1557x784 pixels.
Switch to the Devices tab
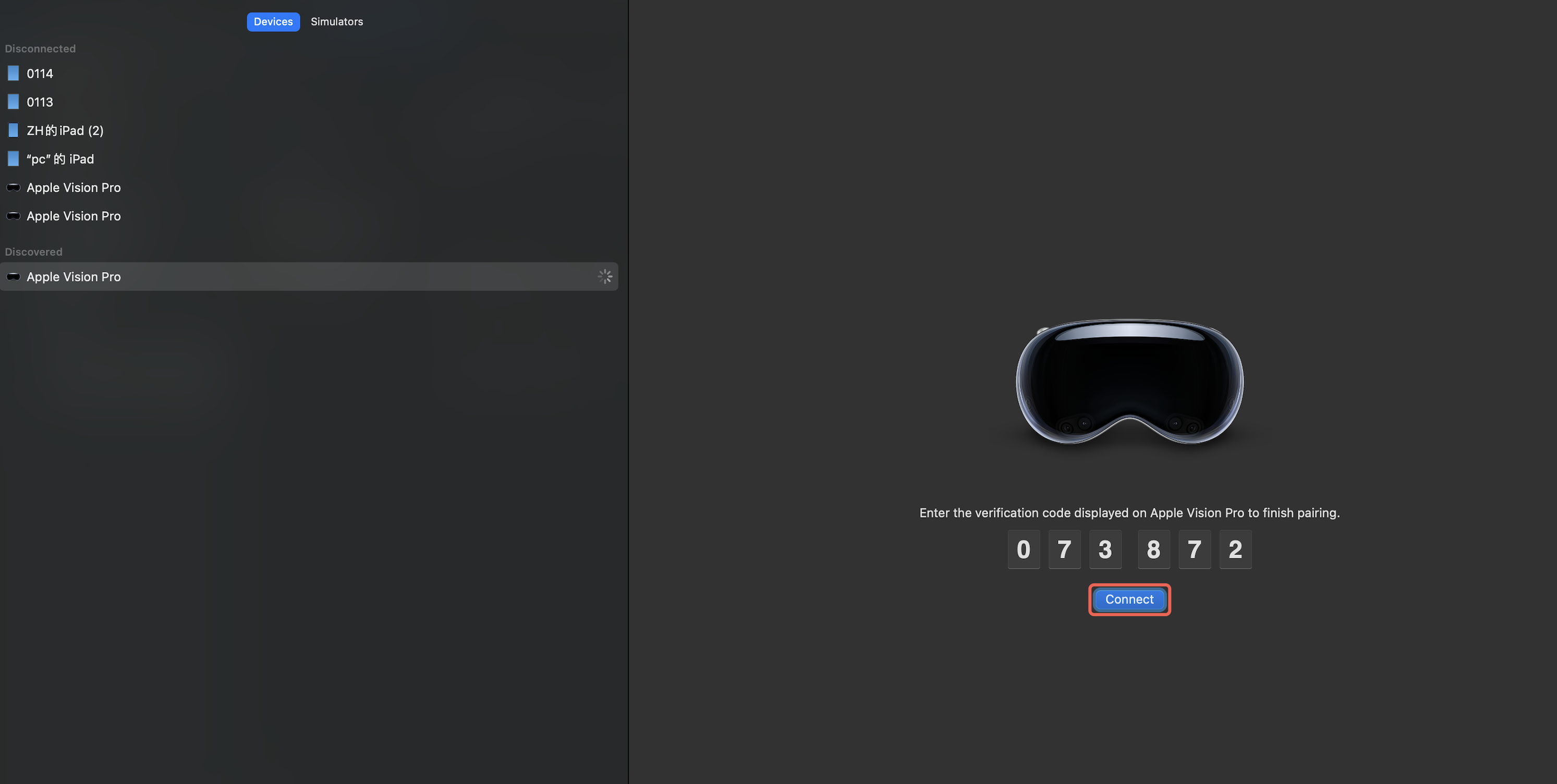273,22
